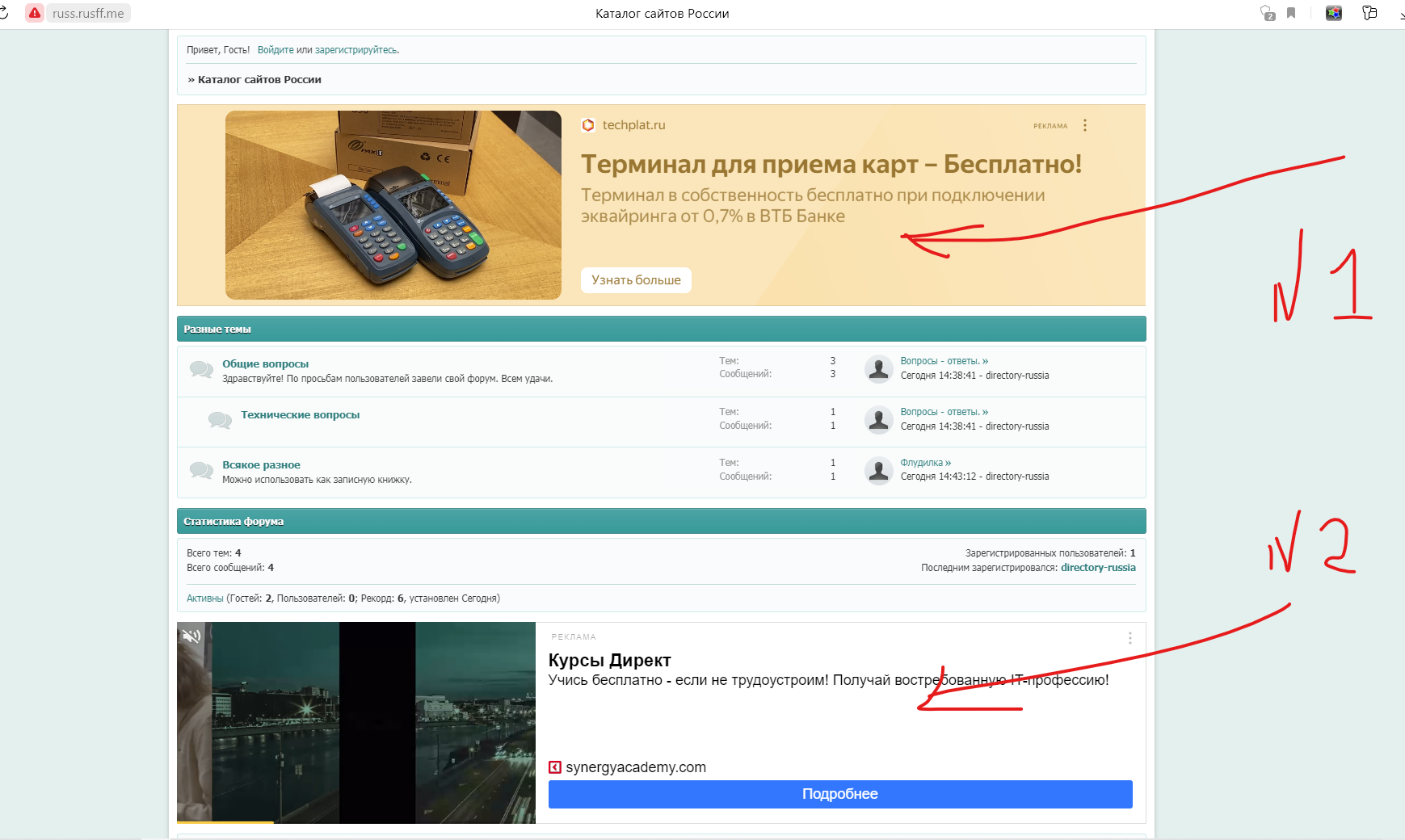This screenshot has width=1405, height=840.
Task: Click the avatar in Всякое разное row
Action: point(878,470)
